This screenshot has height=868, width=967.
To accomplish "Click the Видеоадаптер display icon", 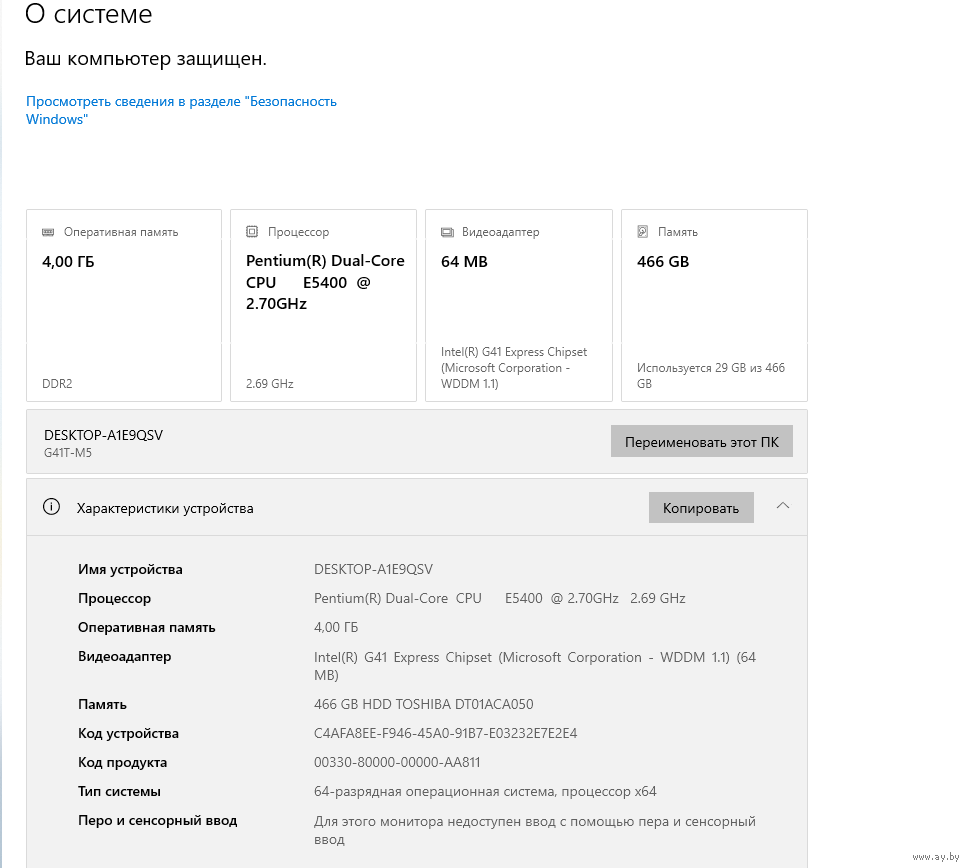I will 447,232.
